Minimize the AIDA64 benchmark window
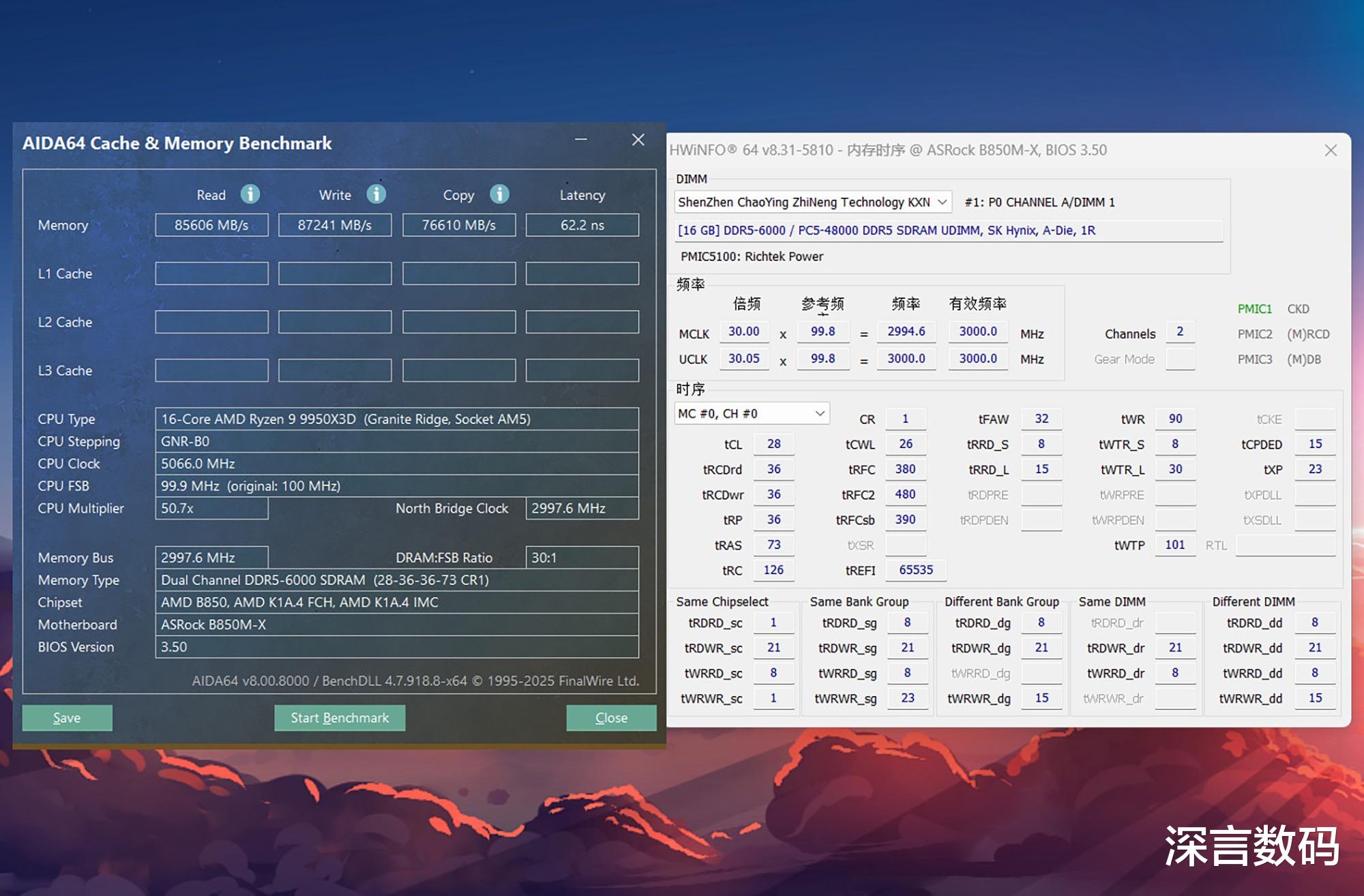The image size is (1364, 896). point(581,140)
